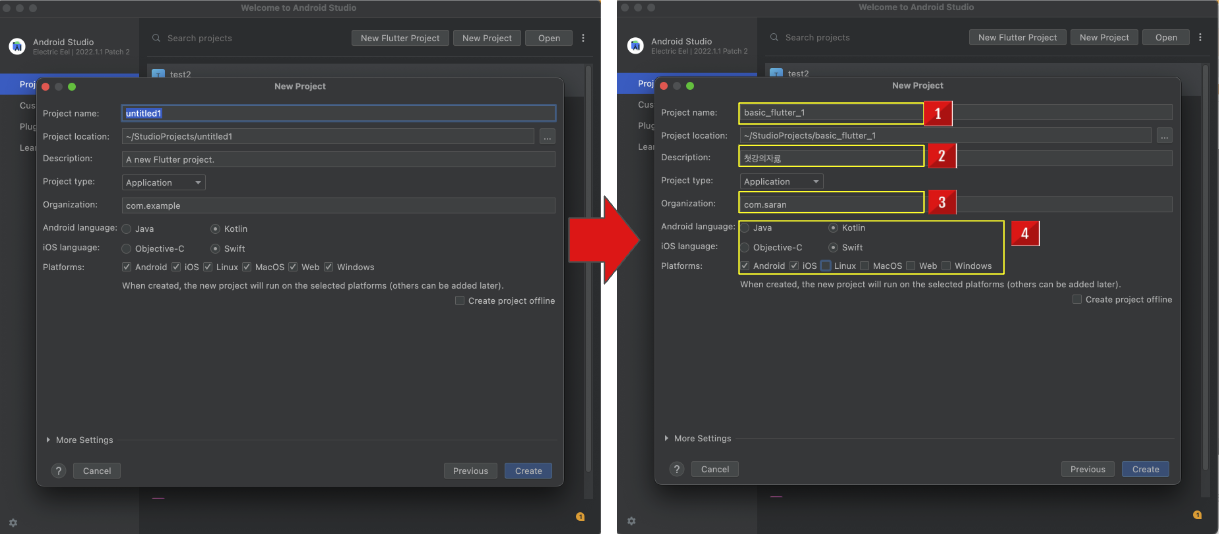Viewport: 1220px width, 534px height.
Task: Expand More Settings in the untitled1 dialog
Action: point(80,440)
